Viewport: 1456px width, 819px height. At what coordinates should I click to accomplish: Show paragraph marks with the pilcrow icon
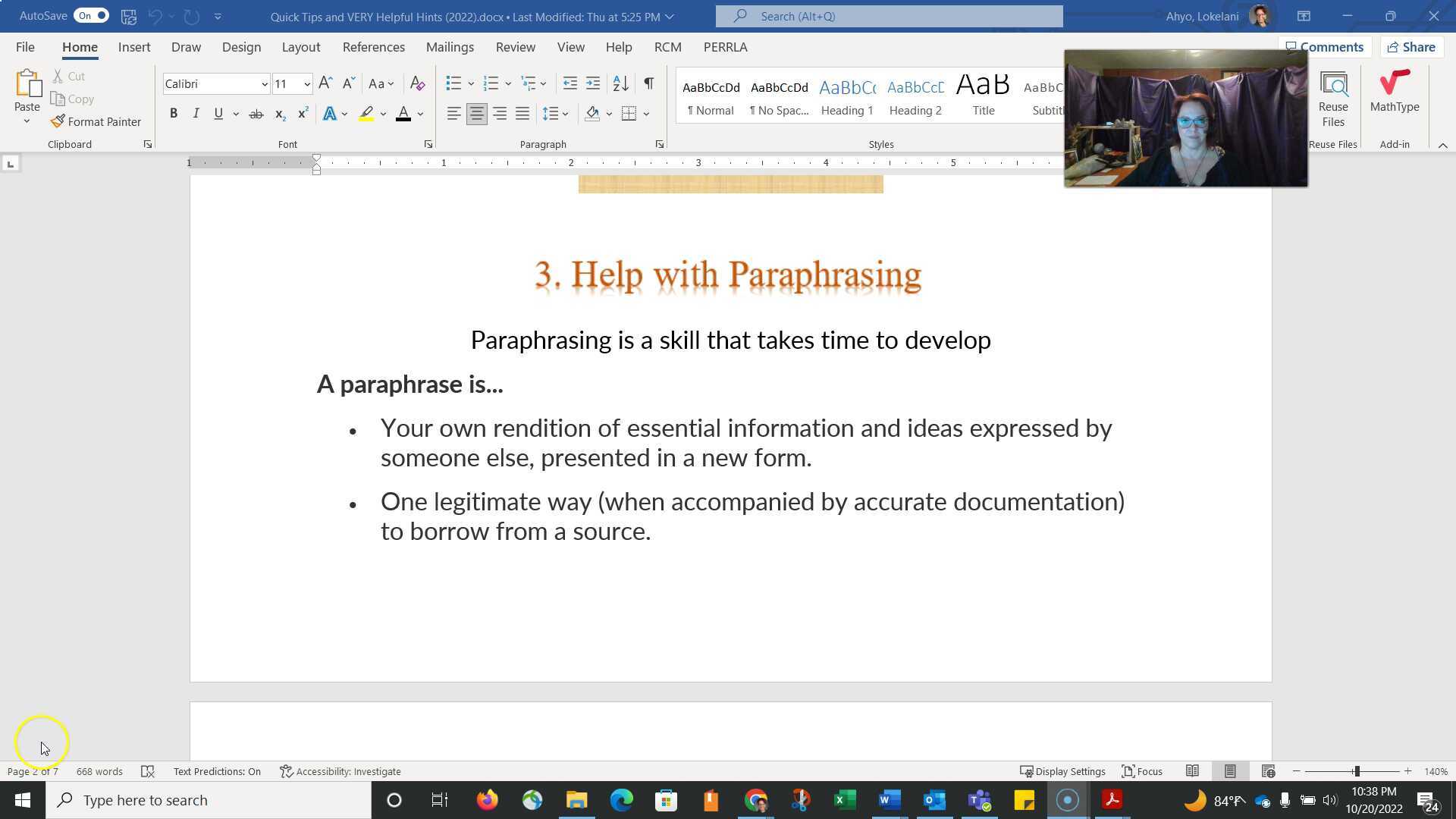(x=648, y=83)
